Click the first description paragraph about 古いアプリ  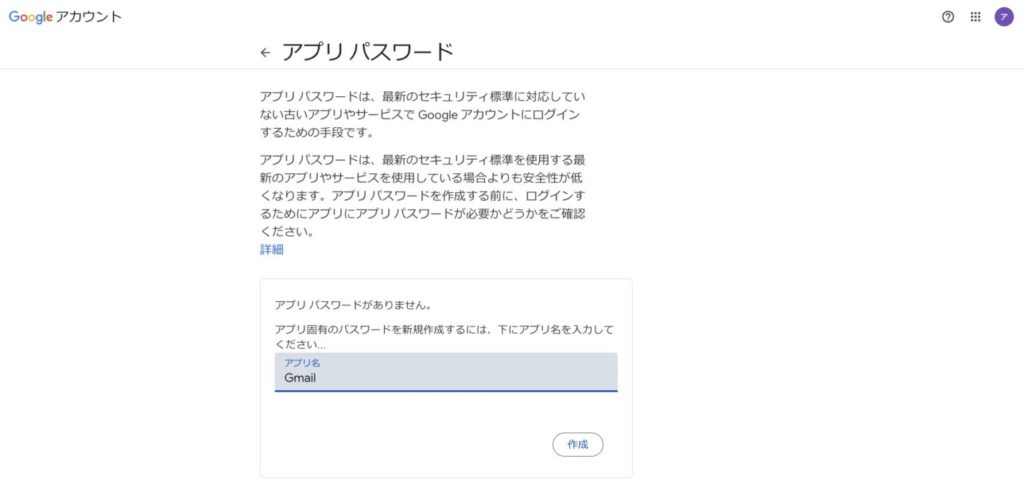point(422,114)
